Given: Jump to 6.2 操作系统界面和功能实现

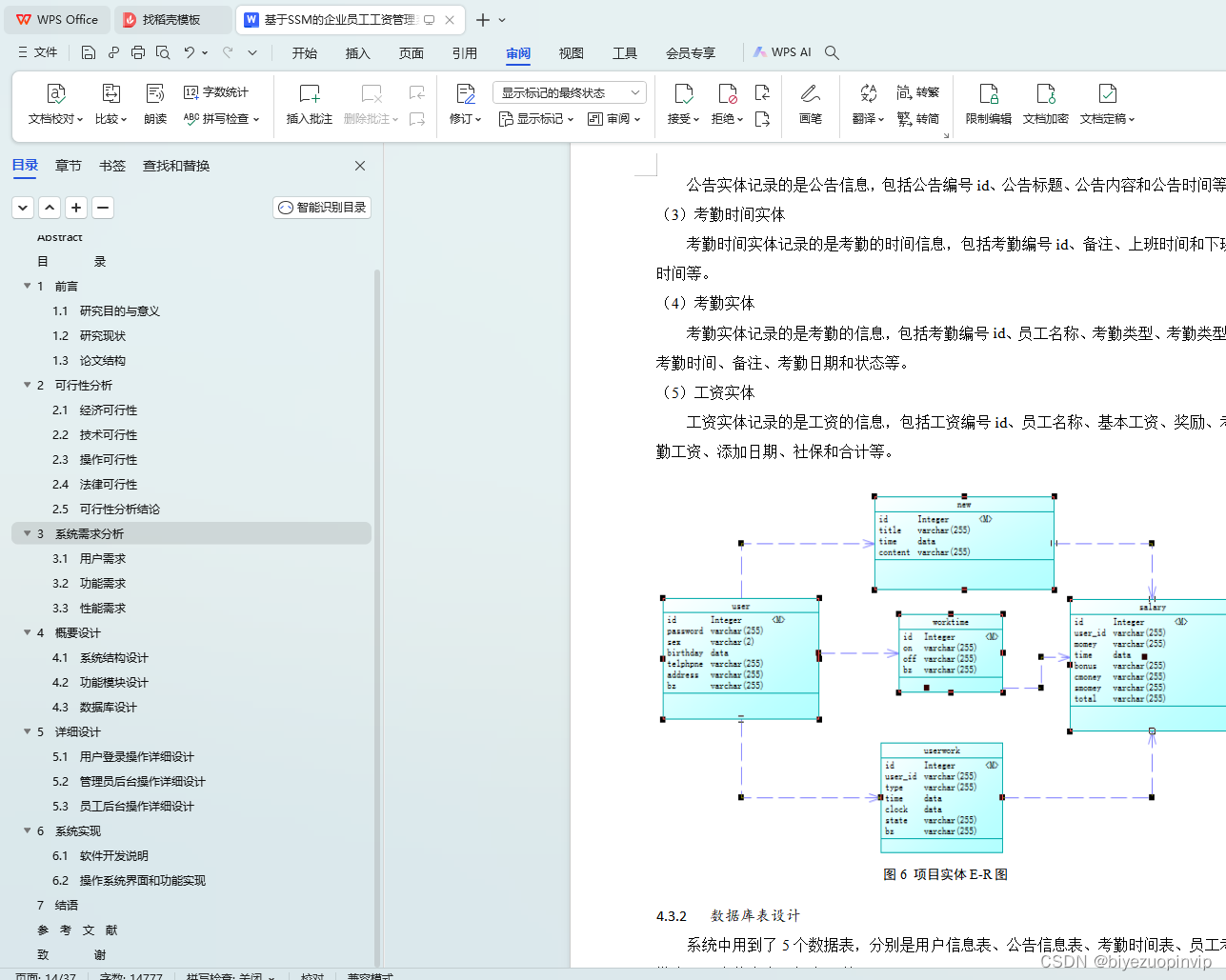Looking at the screenshot, I should (x=129, y=880).
